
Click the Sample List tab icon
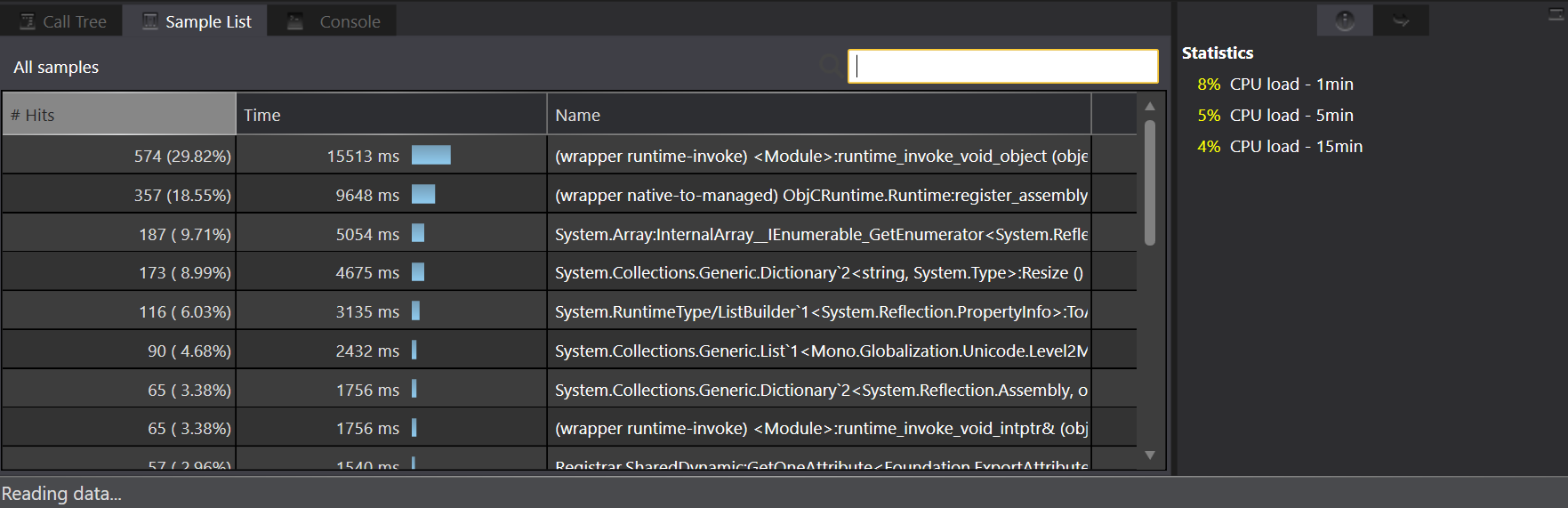(x=150, y=21)
